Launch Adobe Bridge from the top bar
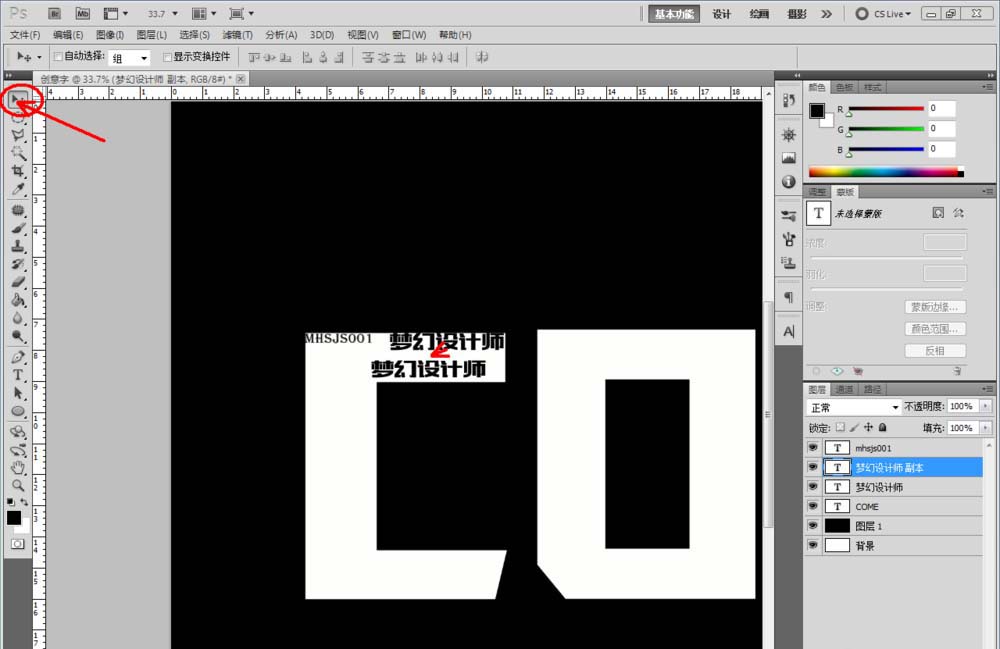The image size is (1000, 649). tap(54, 13)
